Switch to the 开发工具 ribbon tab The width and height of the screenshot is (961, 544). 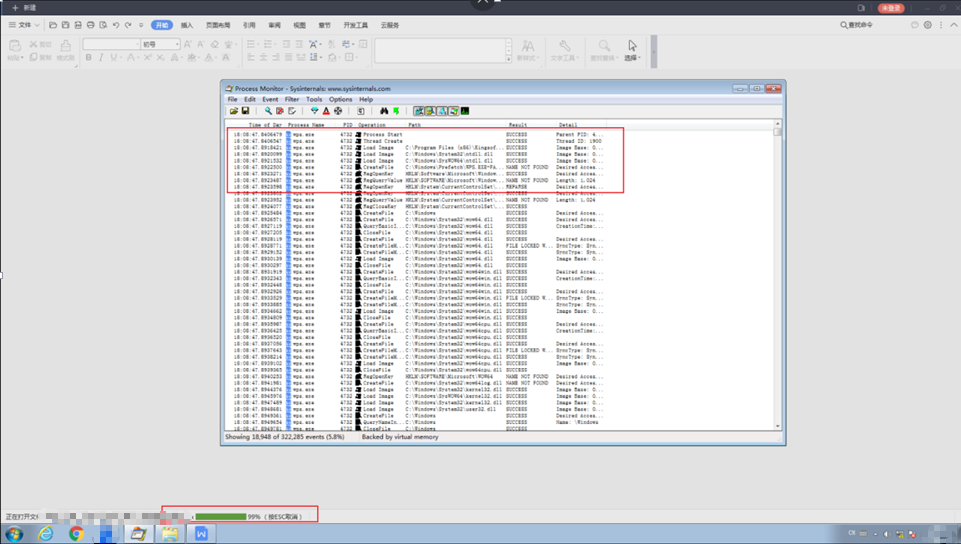(x=355, y=25)
